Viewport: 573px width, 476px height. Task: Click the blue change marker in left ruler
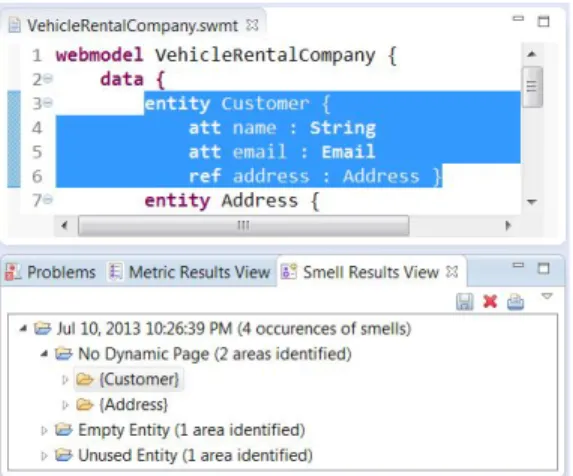pos(14,139)
